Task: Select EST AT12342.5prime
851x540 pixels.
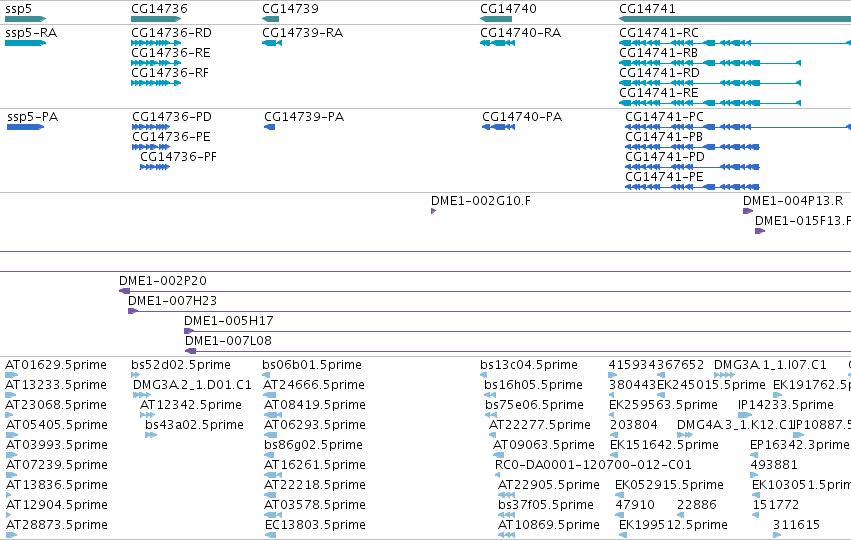Action: [x=191, y=405]
